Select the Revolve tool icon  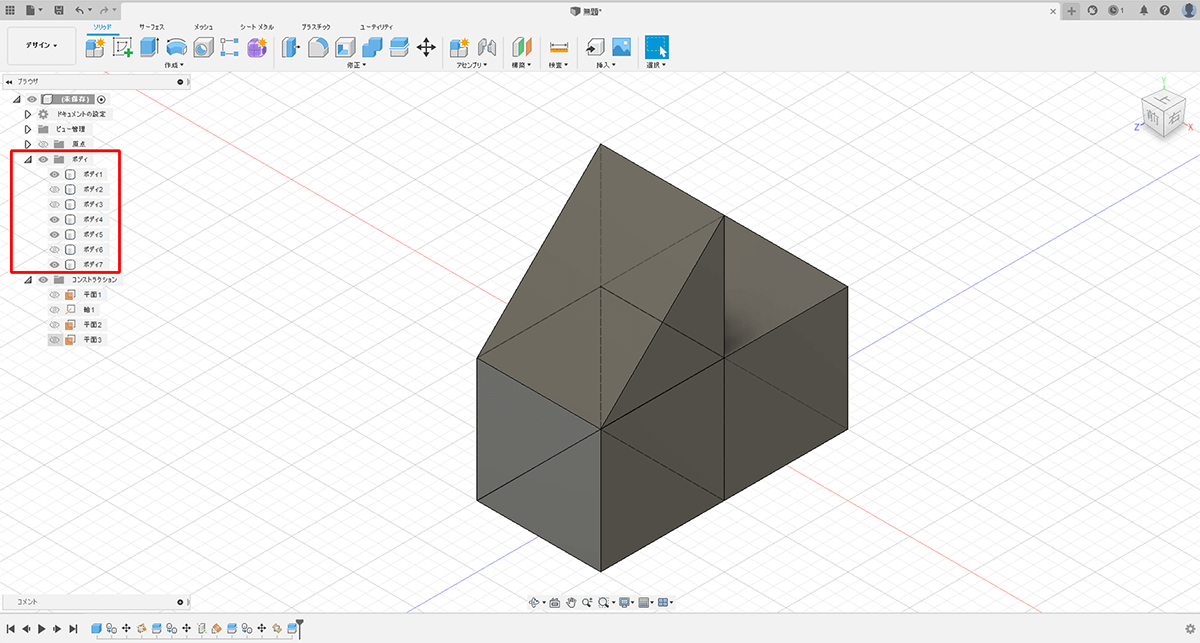pos(176,47)
